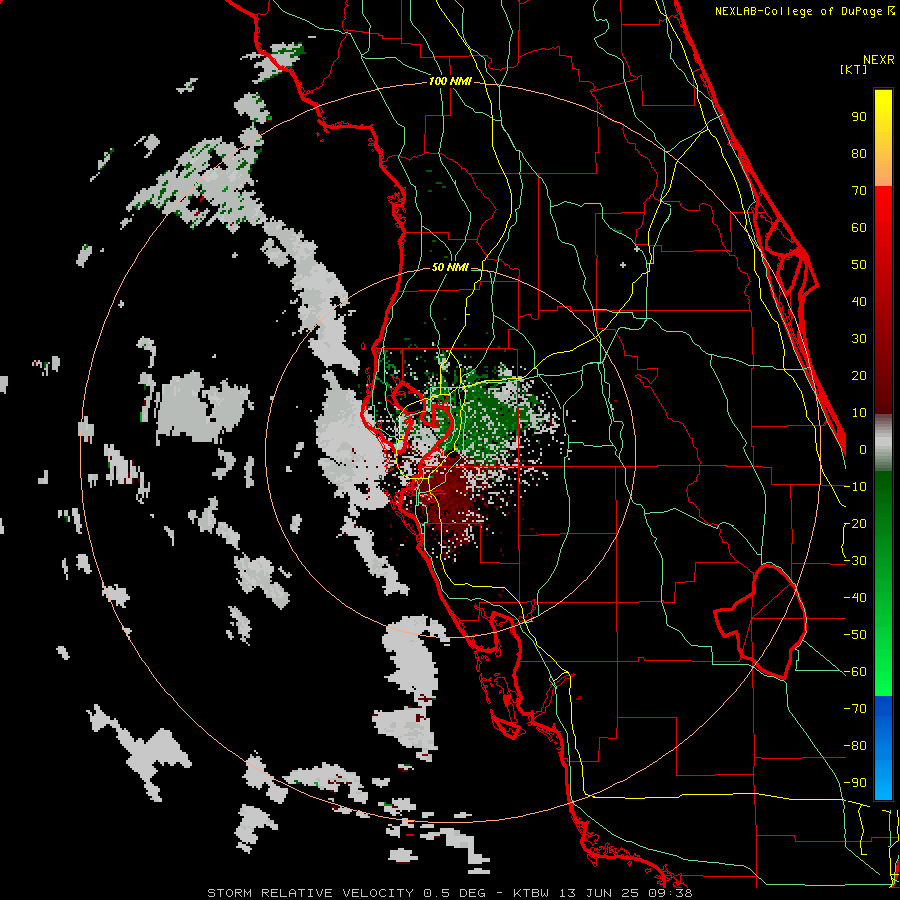The width and height of the screenshot is (900, 900).
Task: Click the positive 50 scale label
Action: click(859, 265)
